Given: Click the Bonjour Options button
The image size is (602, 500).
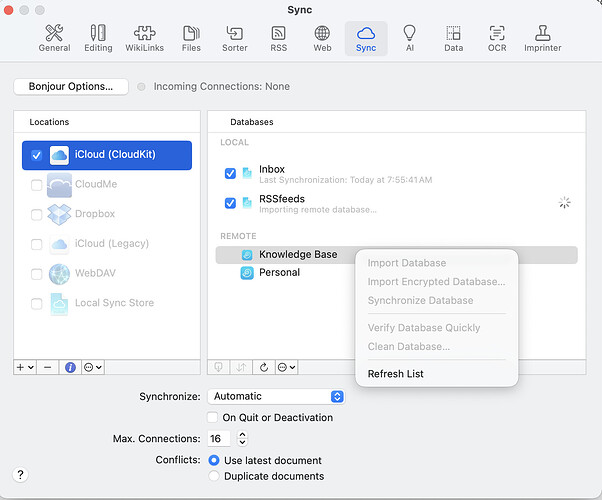Looking at the screenshot, I should click(70, 86).
